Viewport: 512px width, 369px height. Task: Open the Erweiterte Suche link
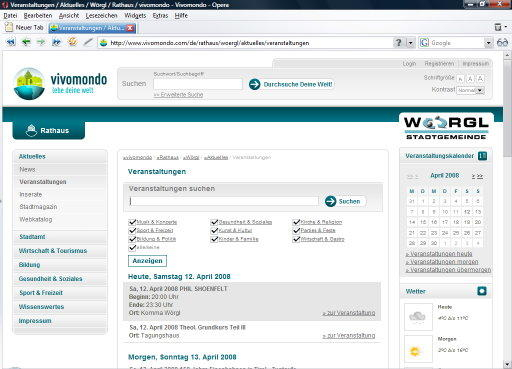click(178, 95)
